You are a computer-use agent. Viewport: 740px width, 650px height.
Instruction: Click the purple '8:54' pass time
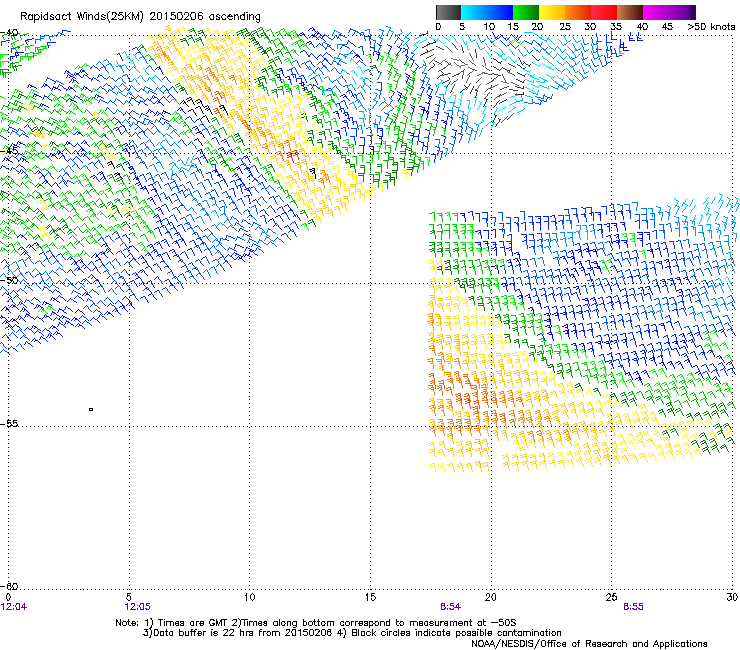click(451, 607)
